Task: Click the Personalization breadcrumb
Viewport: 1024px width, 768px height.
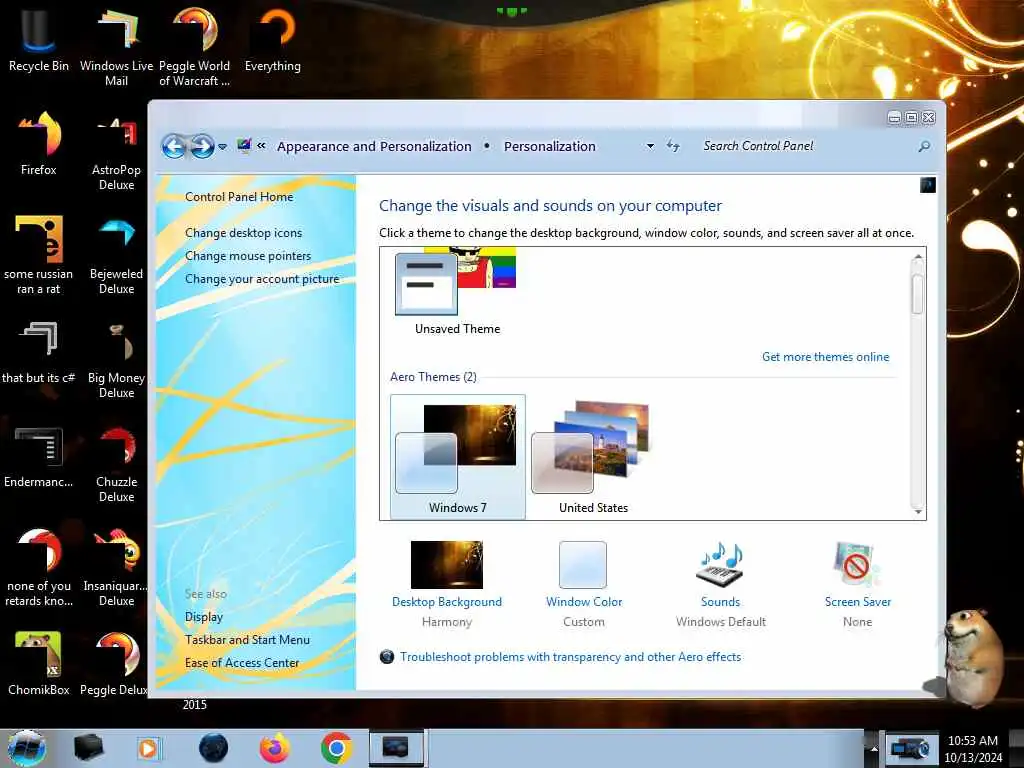Action: (x=549, y=146)
